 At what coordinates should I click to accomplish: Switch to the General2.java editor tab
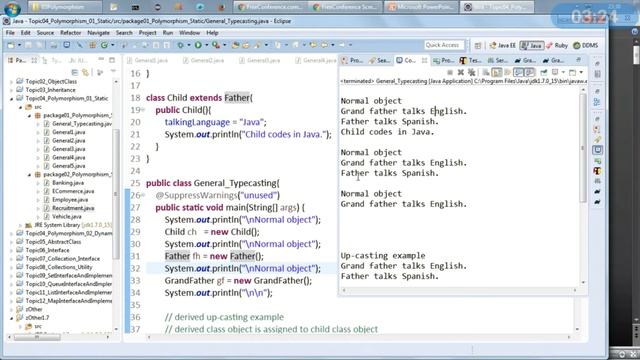(x=203, y=60)
